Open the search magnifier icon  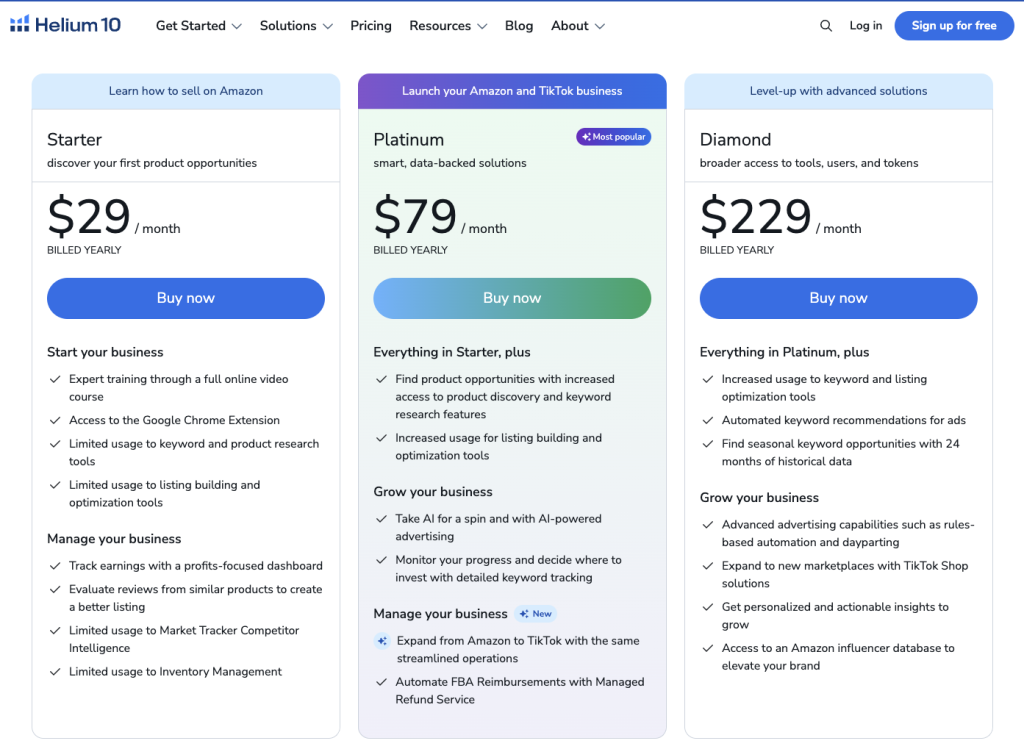[x=826, y=26]
